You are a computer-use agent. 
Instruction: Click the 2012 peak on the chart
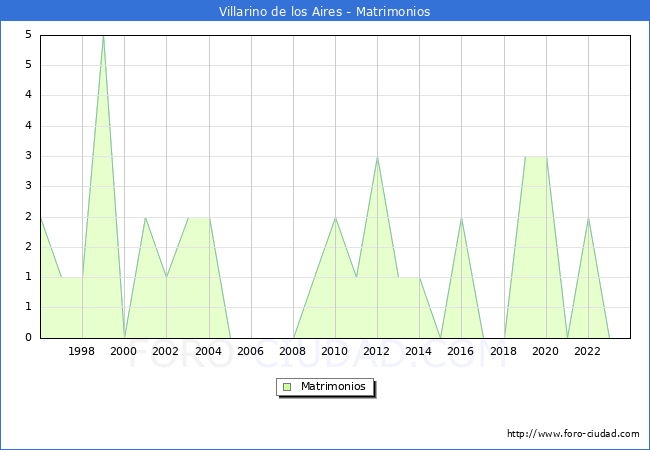(x=377, y=157)
